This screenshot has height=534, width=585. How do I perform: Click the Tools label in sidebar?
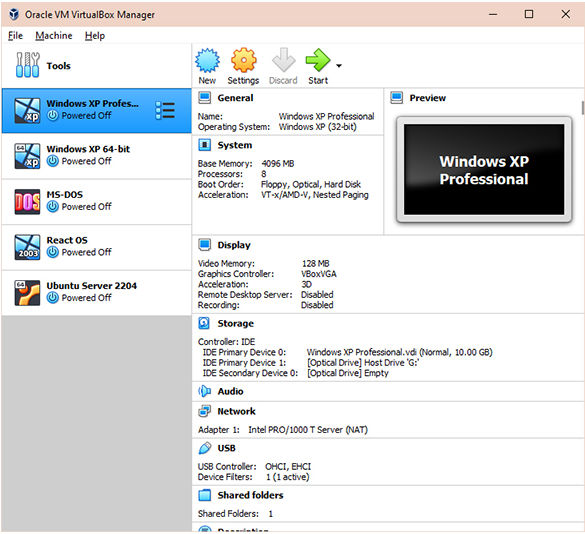(x=58, y=66)
